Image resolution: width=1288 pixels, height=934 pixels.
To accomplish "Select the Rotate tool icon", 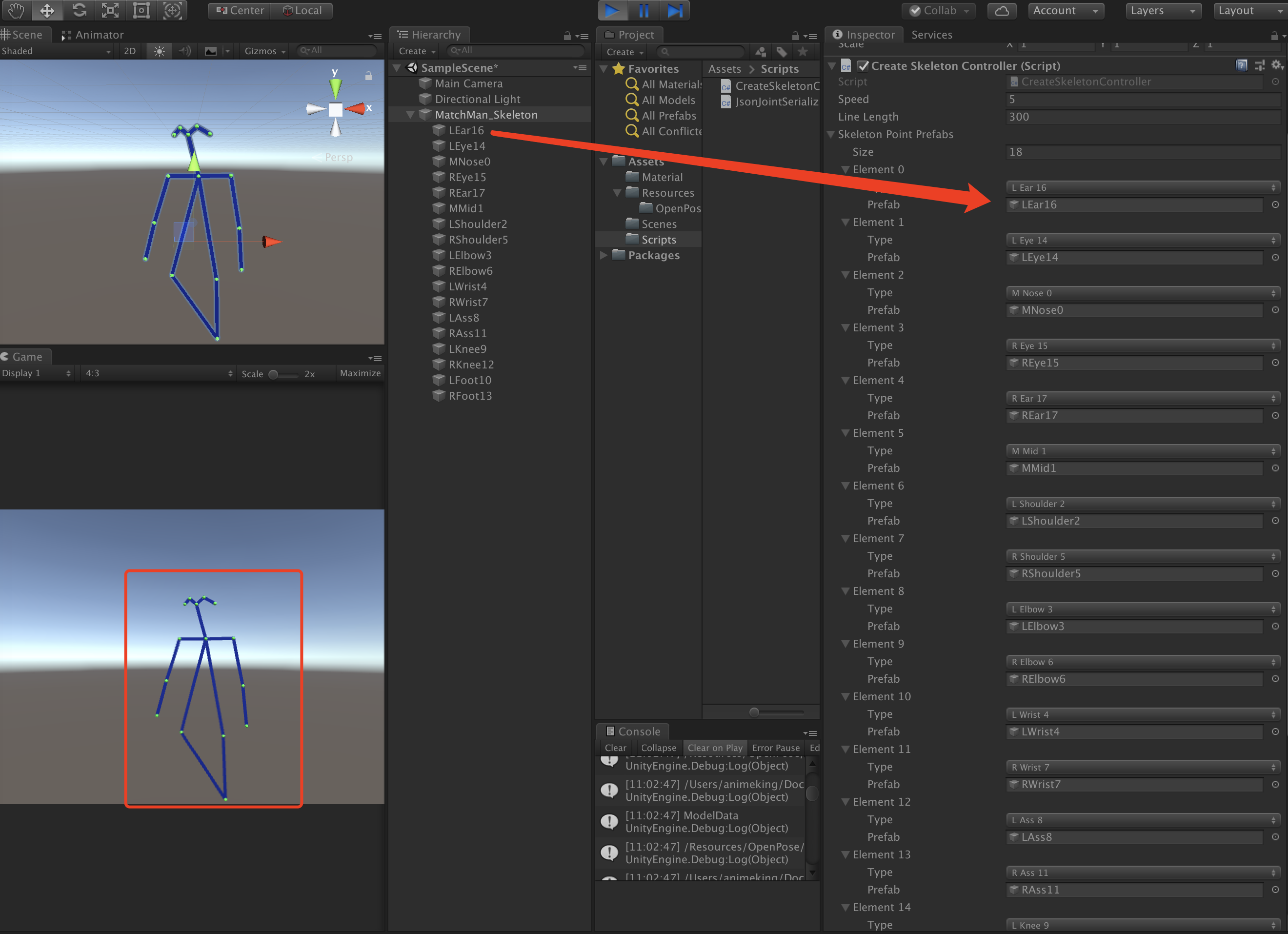I will 79,10.
